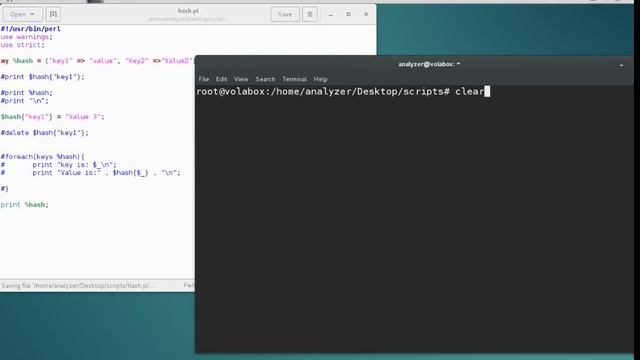The image size is (640, 360).
Task: Click the 'print "Value is:"' line
Action: [91, 173]
